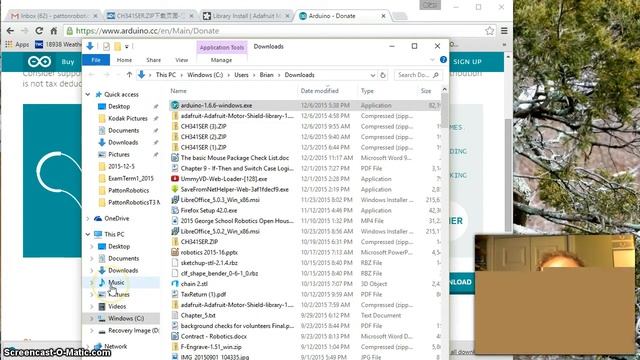Viewport: 640px width, 360px height.
Task: Select Network in the navigation pane
Action: coord(116,347)
